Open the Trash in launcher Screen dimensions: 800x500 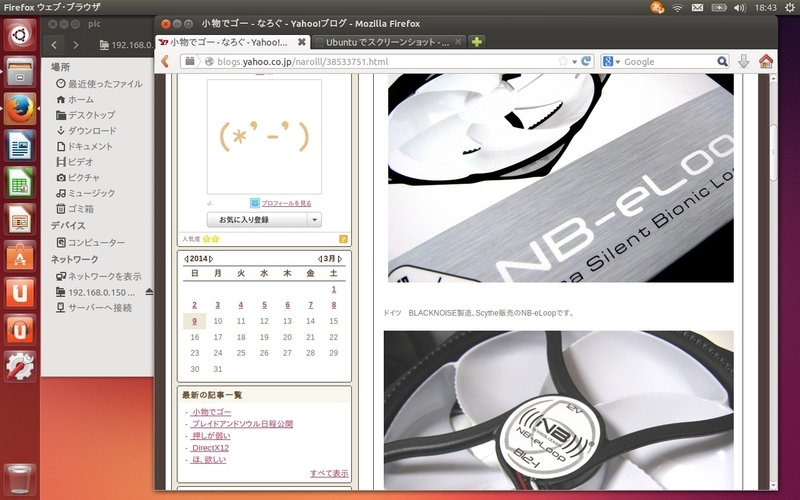tap(20, 479)
